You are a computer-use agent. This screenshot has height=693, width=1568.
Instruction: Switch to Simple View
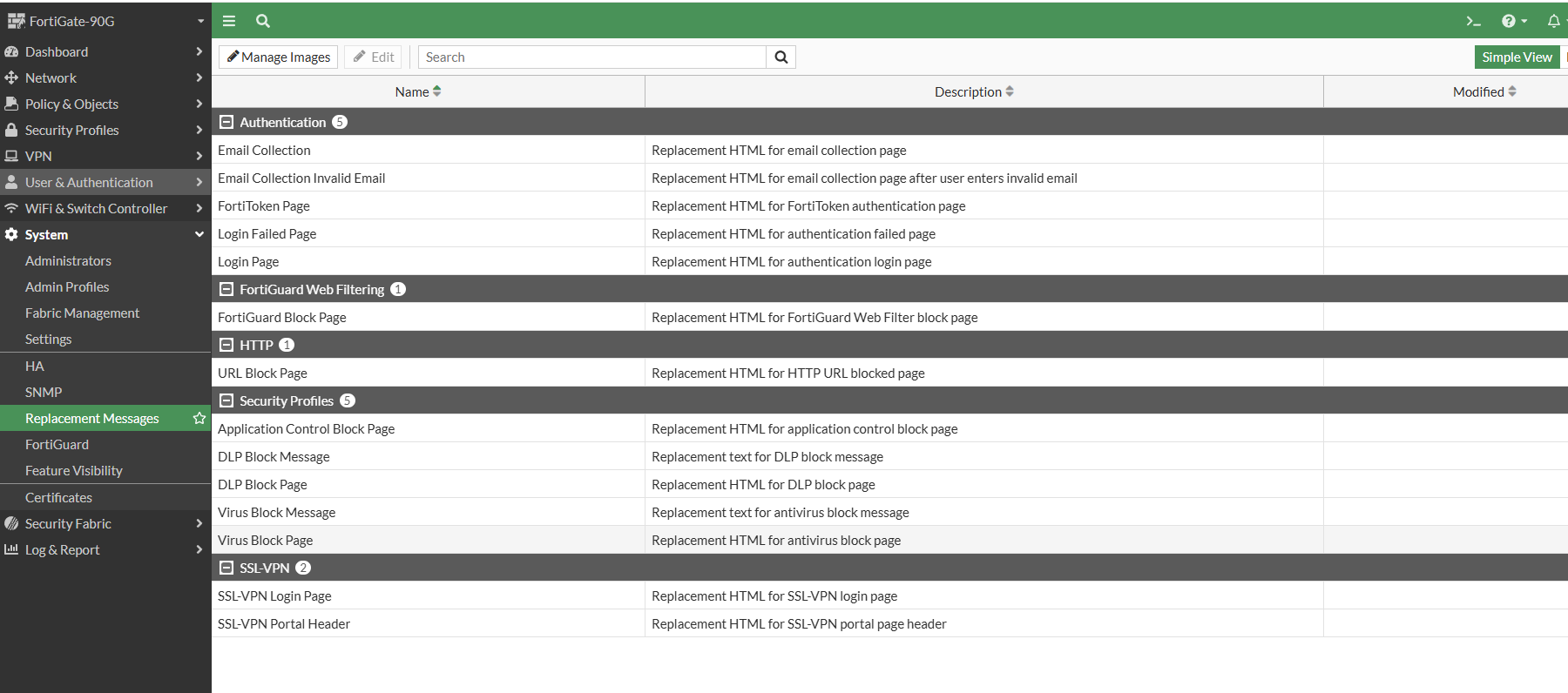point(1517,57)
